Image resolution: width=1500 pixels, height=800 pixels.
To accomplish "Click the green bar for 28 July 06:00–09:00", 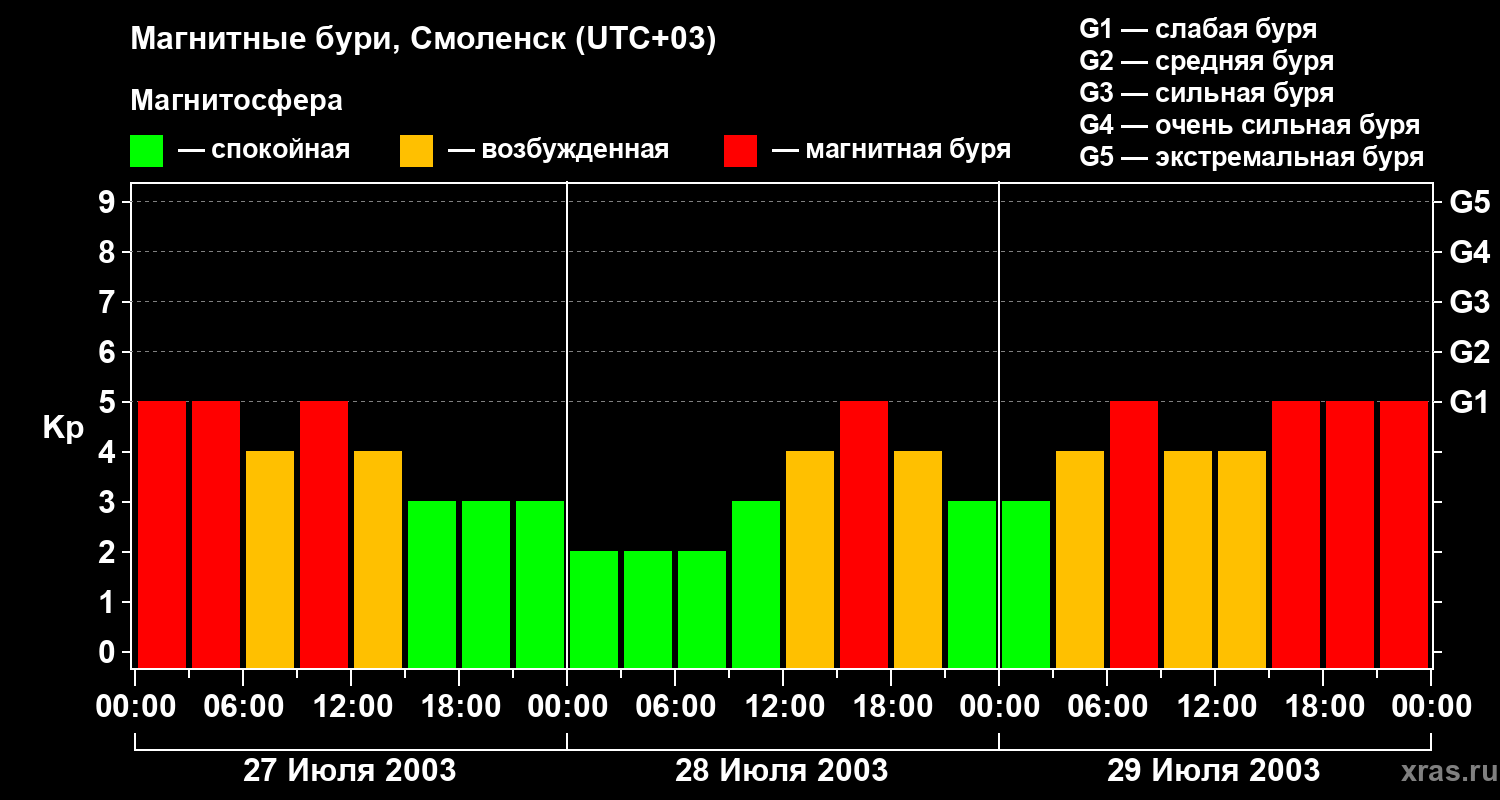I will click(702, 609).
